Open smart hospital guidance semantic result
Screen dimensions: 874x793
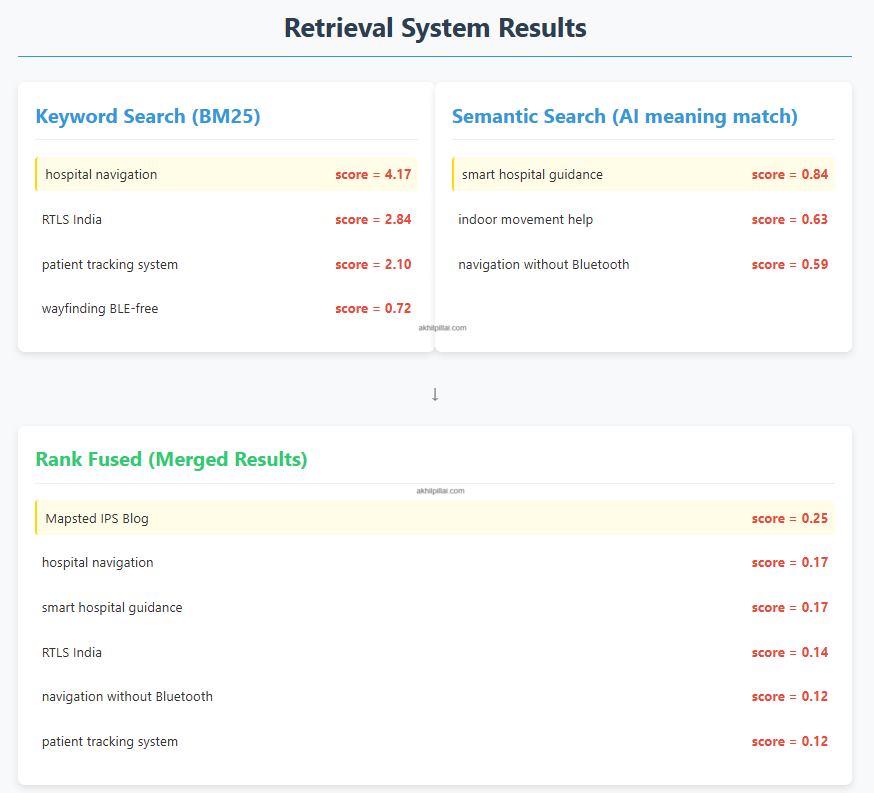[643, 174]
